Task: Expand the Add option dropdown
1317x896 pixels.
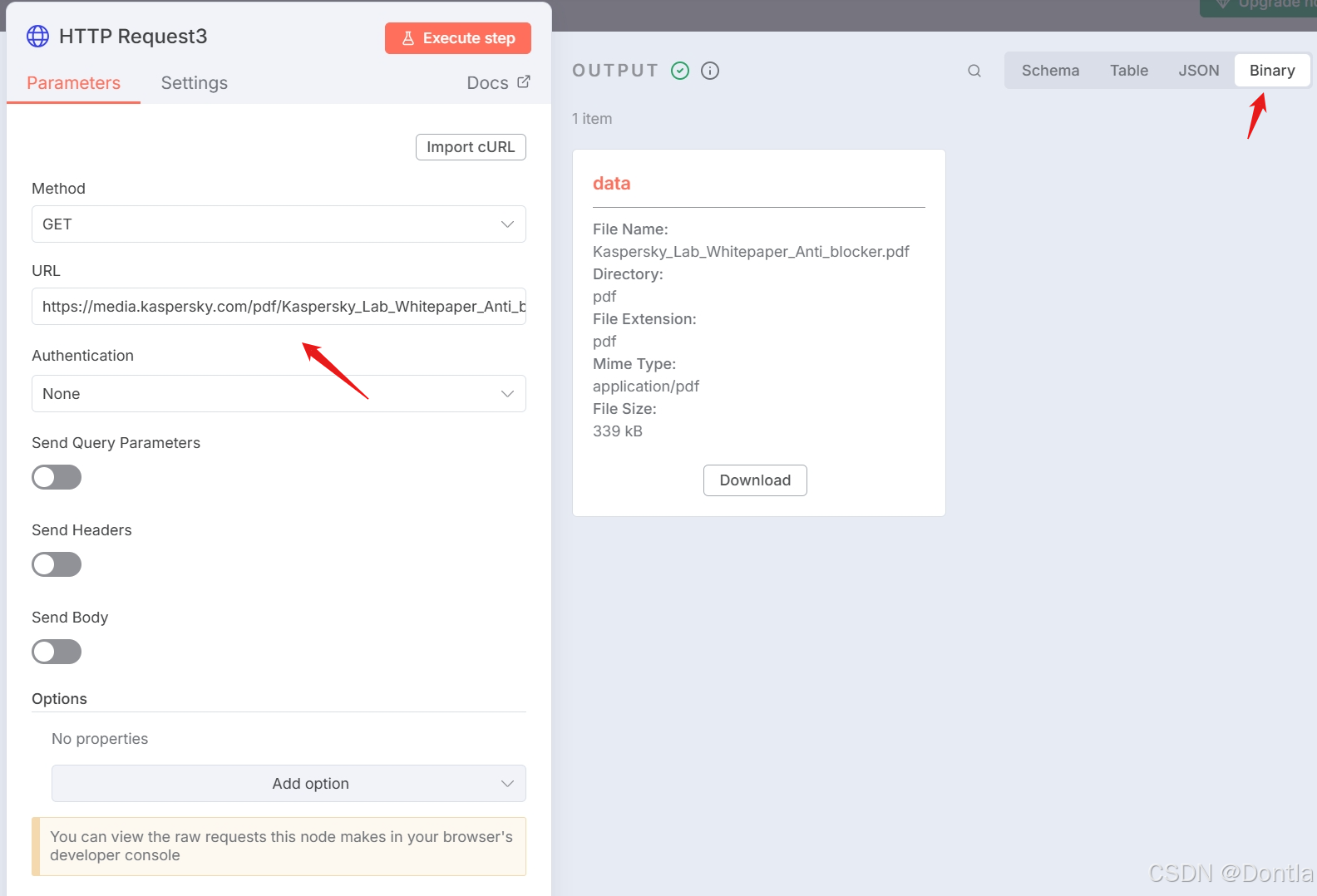Action: [289, 784]
